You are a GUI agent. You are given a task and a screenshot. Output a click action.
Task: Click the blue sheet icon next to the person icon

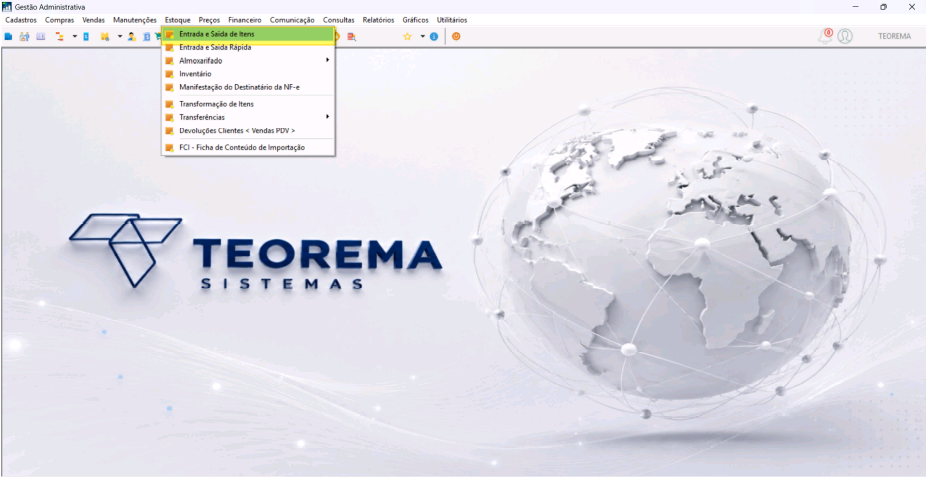click(x=146, y=37)
